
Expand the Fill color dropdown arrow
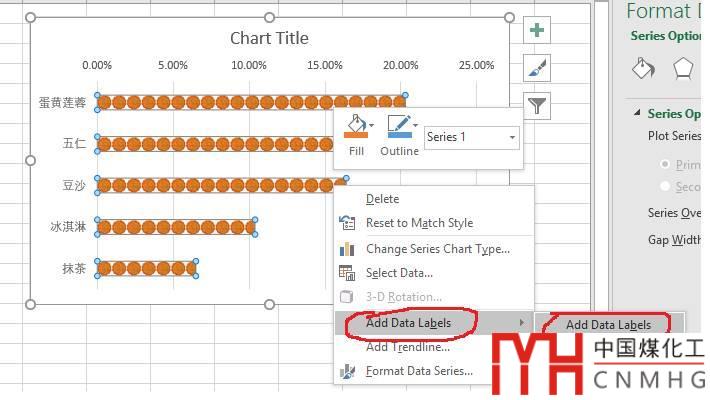[372, 126]
